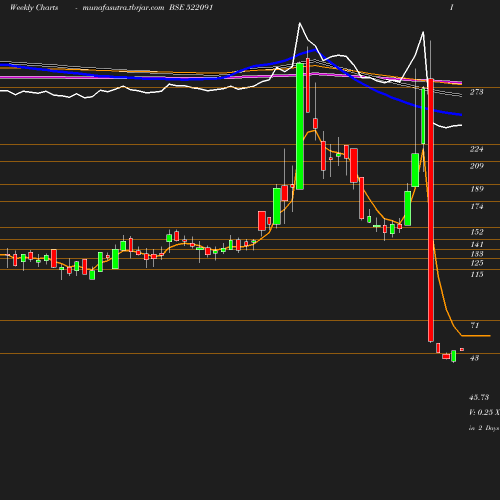Image resolution: width=500 pixels, height=500 pixels.
Task: Select the 174 price level label
Action: (477, 206)
